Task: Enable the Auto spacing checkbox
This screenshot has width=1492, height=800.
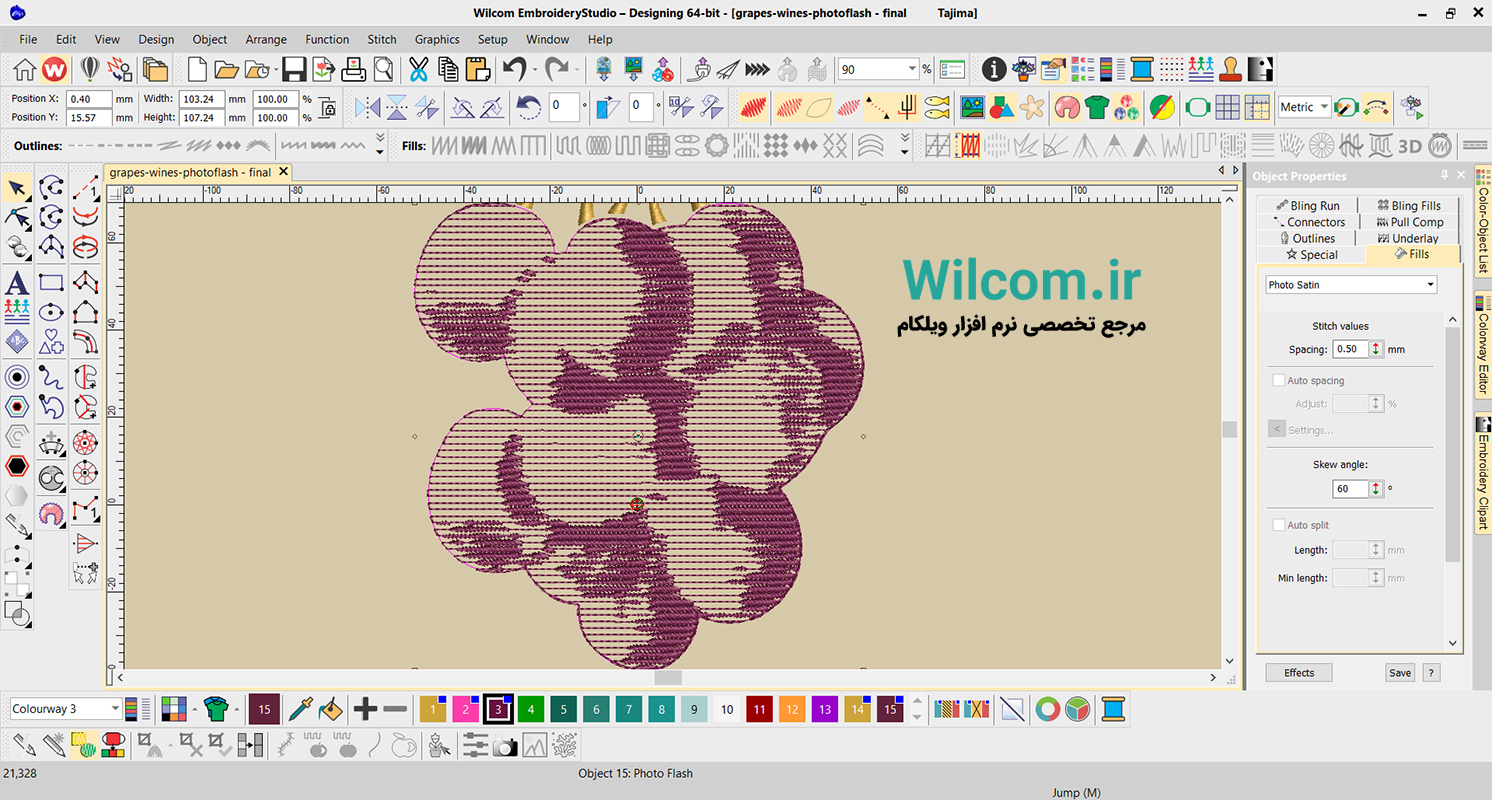Action: (x=1279, y=381)
